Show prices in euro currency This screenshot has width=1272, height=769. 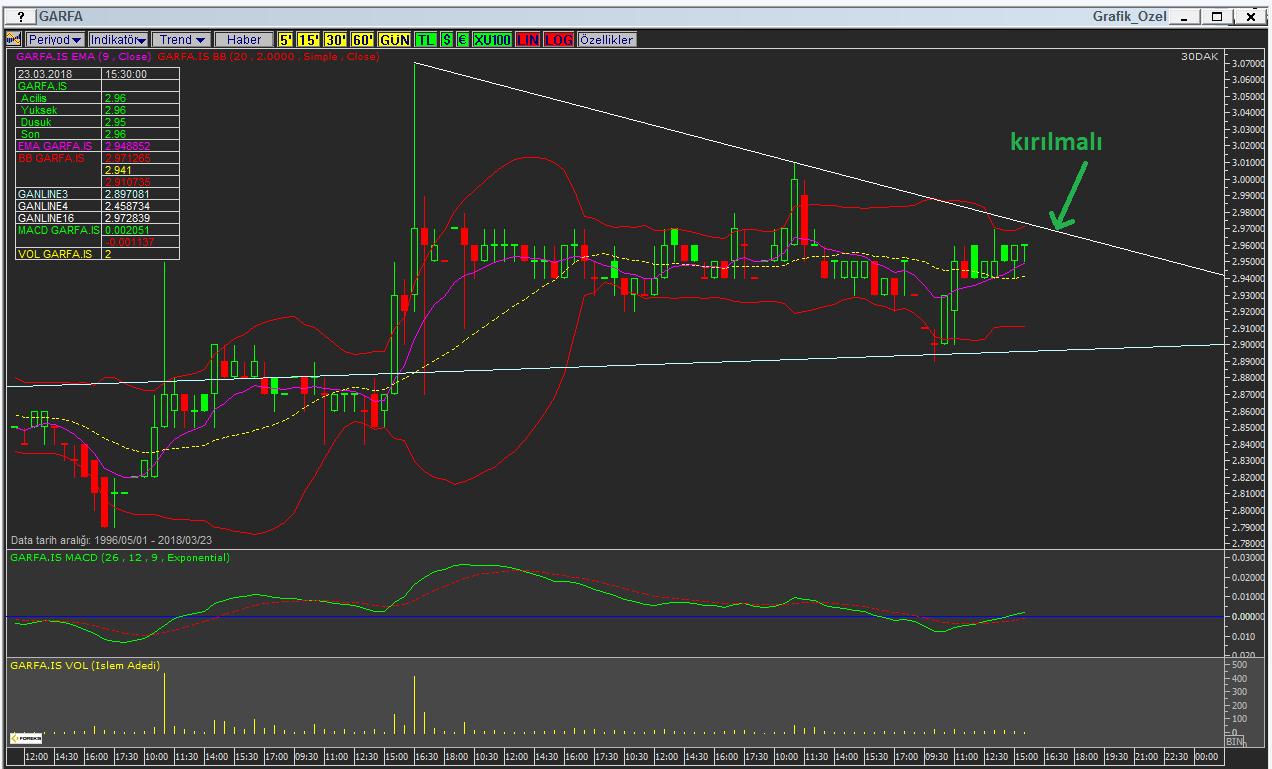point(462,39)
